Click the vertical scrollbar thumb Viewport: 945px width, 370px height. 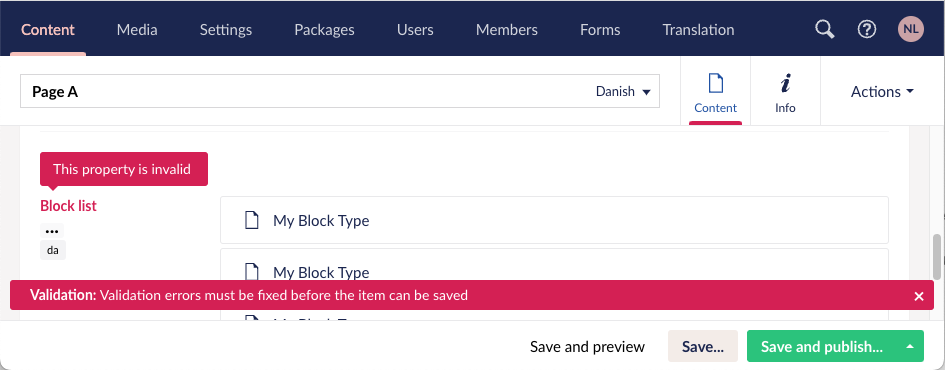[937, 257]
